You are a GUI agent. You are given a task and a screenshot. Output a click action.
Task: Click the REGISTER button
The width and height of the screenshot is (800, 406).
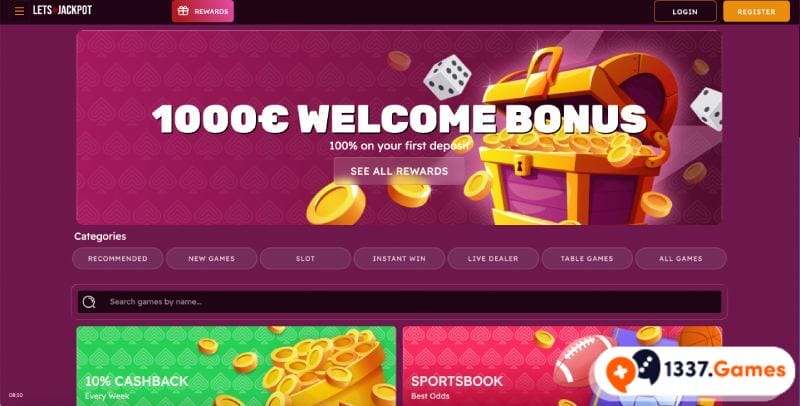[x=756, y=11]
